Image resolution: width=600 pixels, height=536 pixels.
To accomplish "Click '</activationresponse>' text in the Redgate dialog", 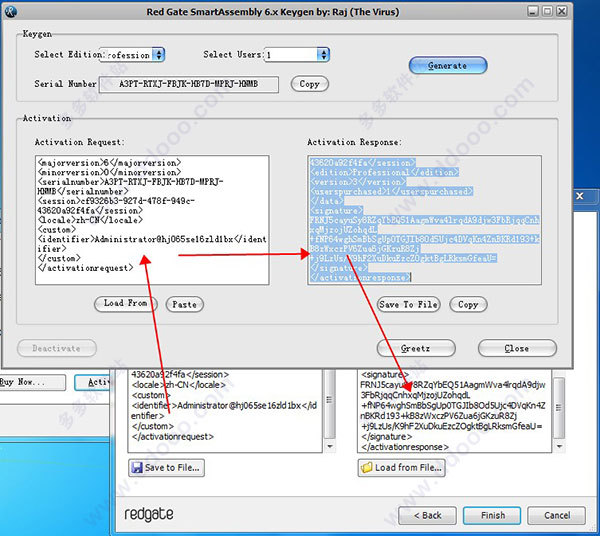I will tap(405, 447).
